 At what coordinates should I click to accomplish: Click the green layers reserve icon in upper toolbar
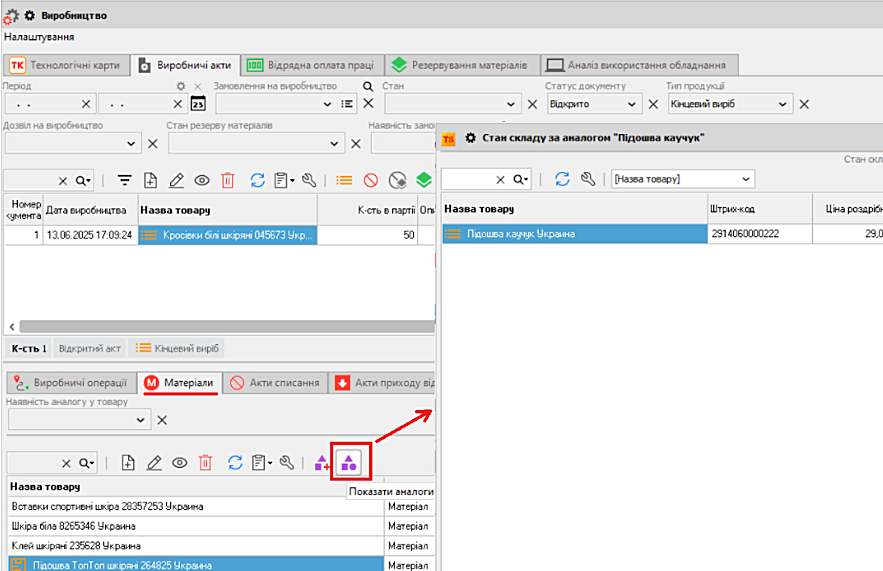tap(424, 180)
